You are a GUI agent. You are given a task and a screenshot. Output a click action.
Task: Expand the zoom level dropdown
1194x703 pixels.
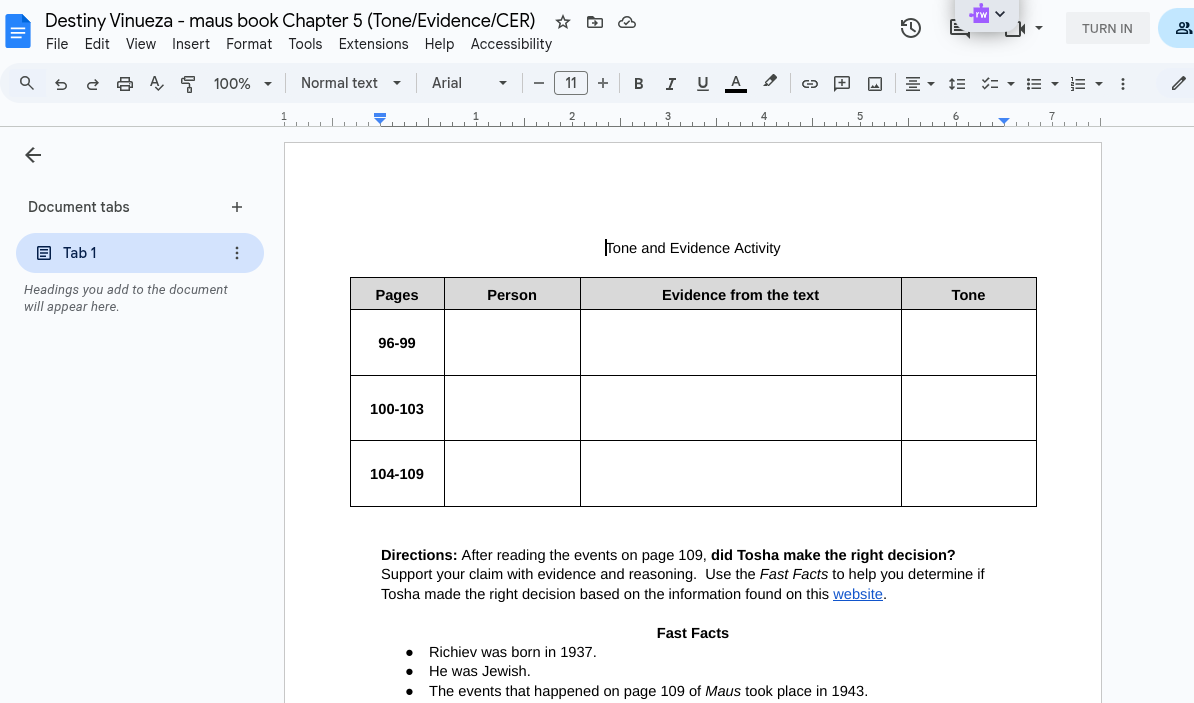[240, 83]
